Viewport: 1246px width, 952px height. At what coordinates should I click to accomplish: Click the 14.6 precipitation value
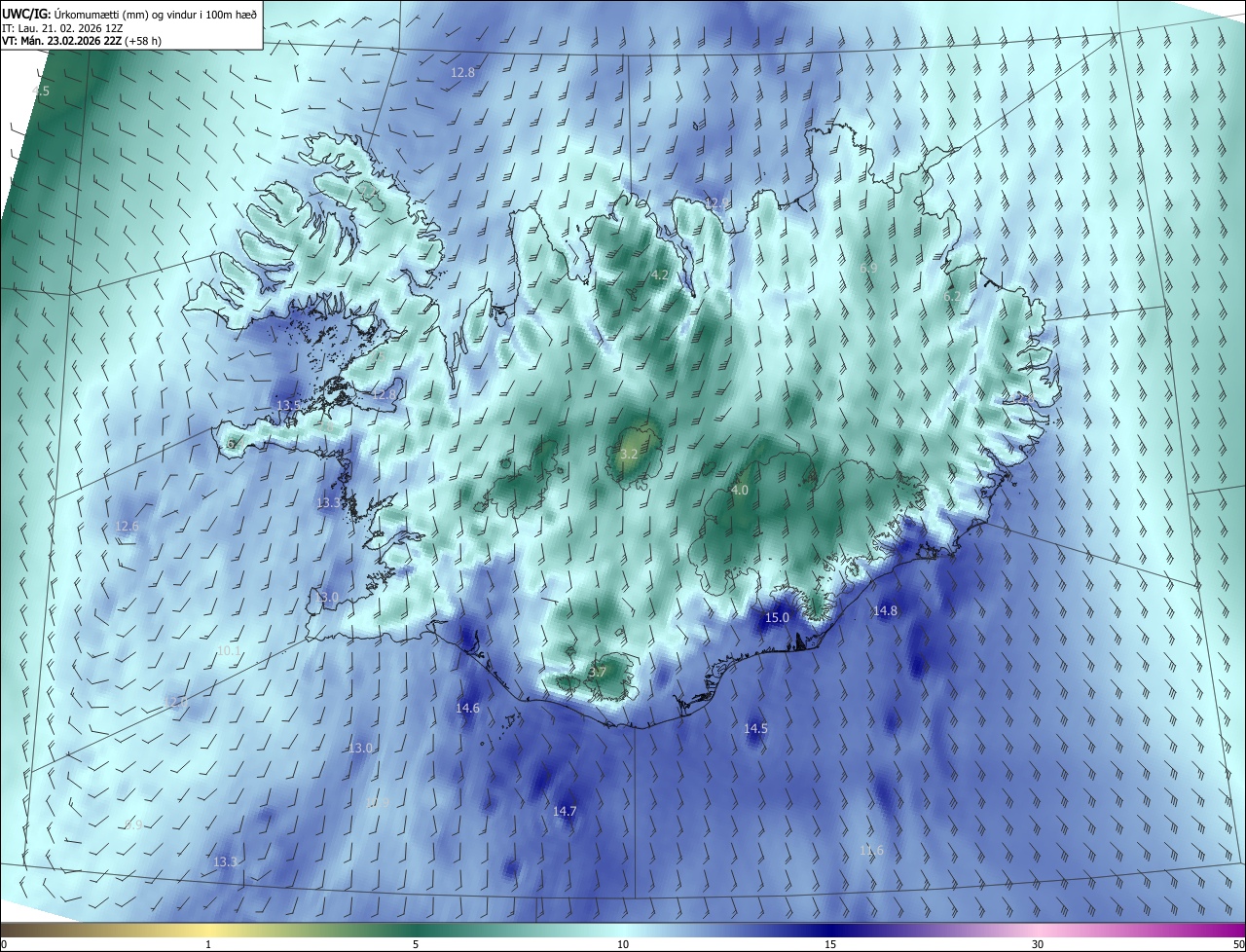[x=468, y=708]
